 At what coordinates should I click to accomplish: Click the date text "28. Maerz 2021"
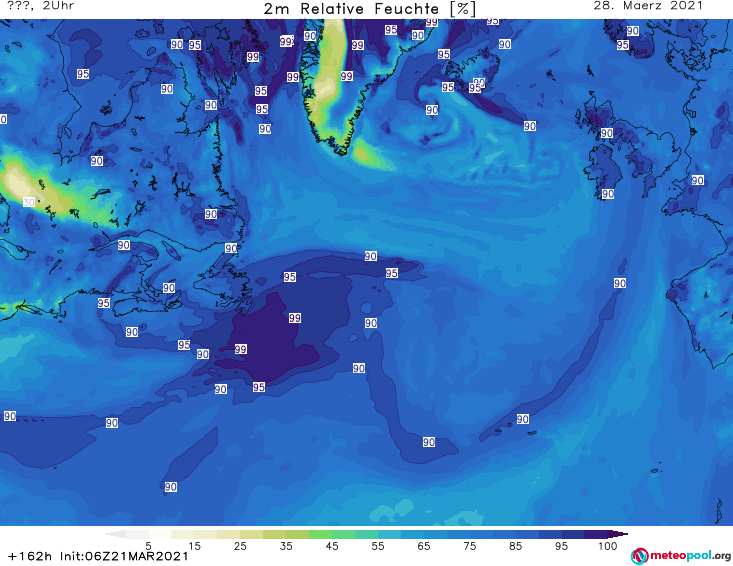pyautogui.click(x=648, y=6)
